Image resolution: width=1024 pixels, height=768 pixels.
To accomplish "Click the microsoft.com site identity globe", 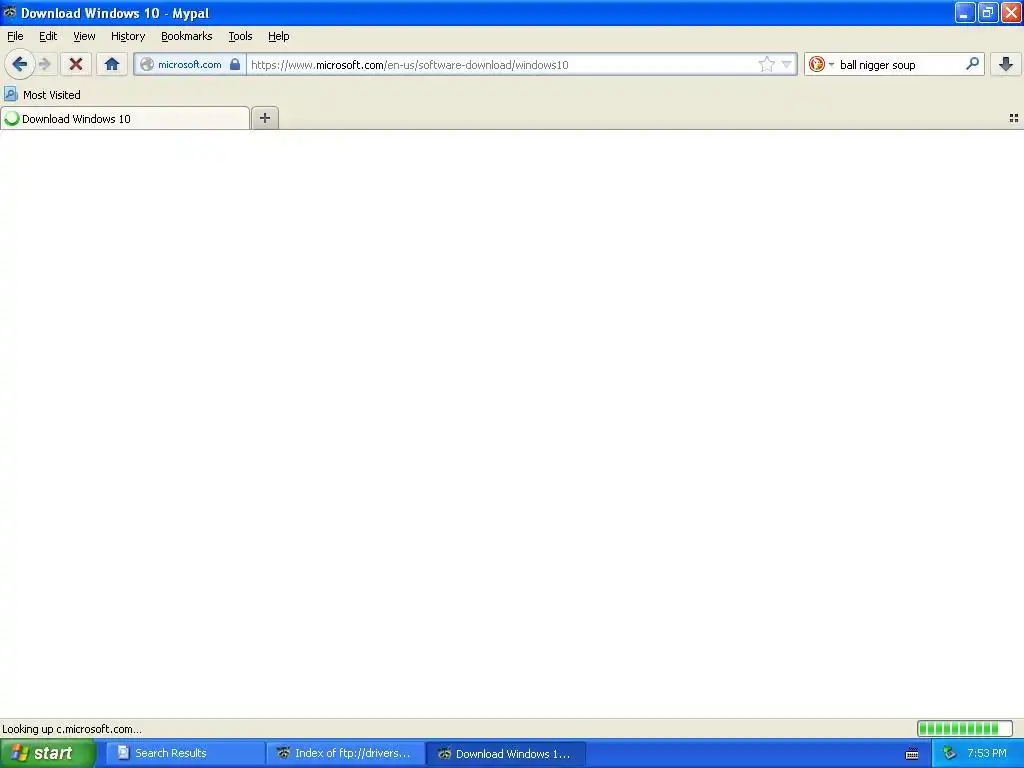I will (x=147, y=64).
